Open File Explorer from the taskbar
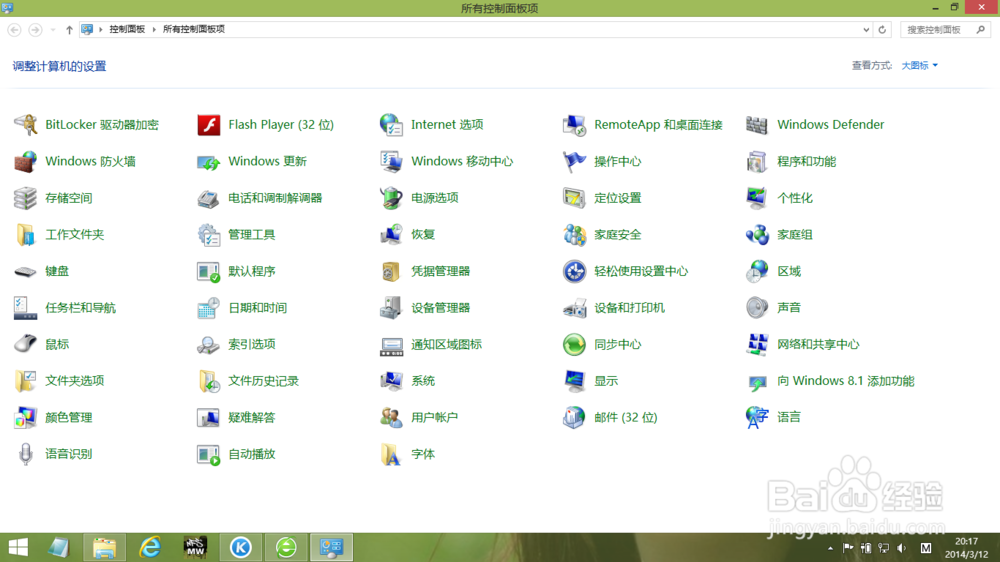The image size is (1000, 562). (x=105, y=547)
